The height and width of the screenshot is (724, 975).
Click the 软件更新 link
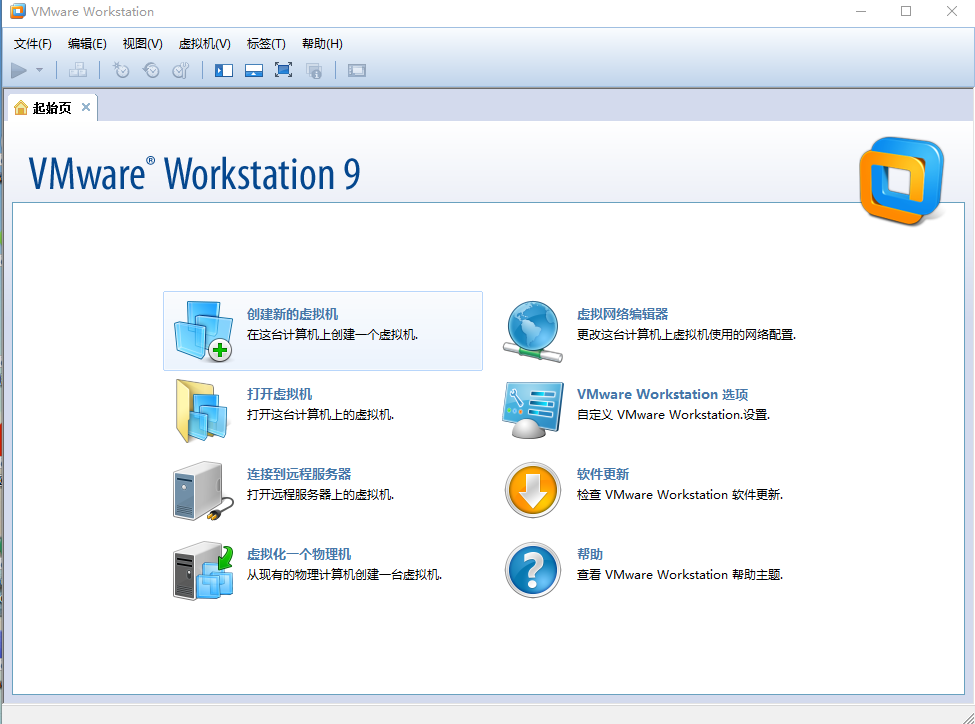pyautogui.click(x=603, y=474)
